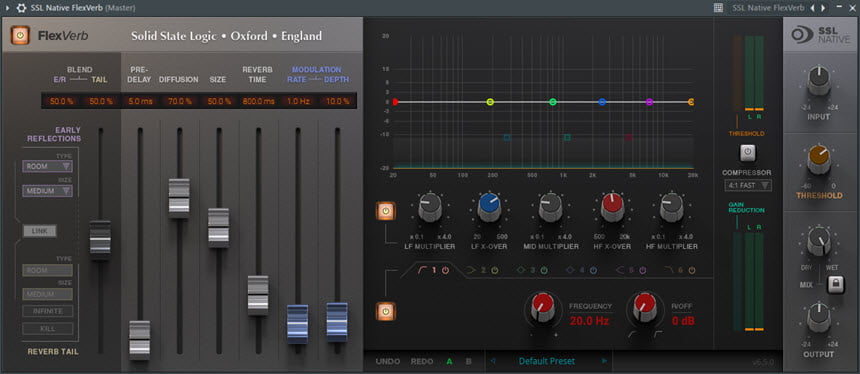The height and width of the screenshot is (374, 860).
Task: Open Early Reflections TYPE dropdown set to ROOM
Action: pos(47,166)
